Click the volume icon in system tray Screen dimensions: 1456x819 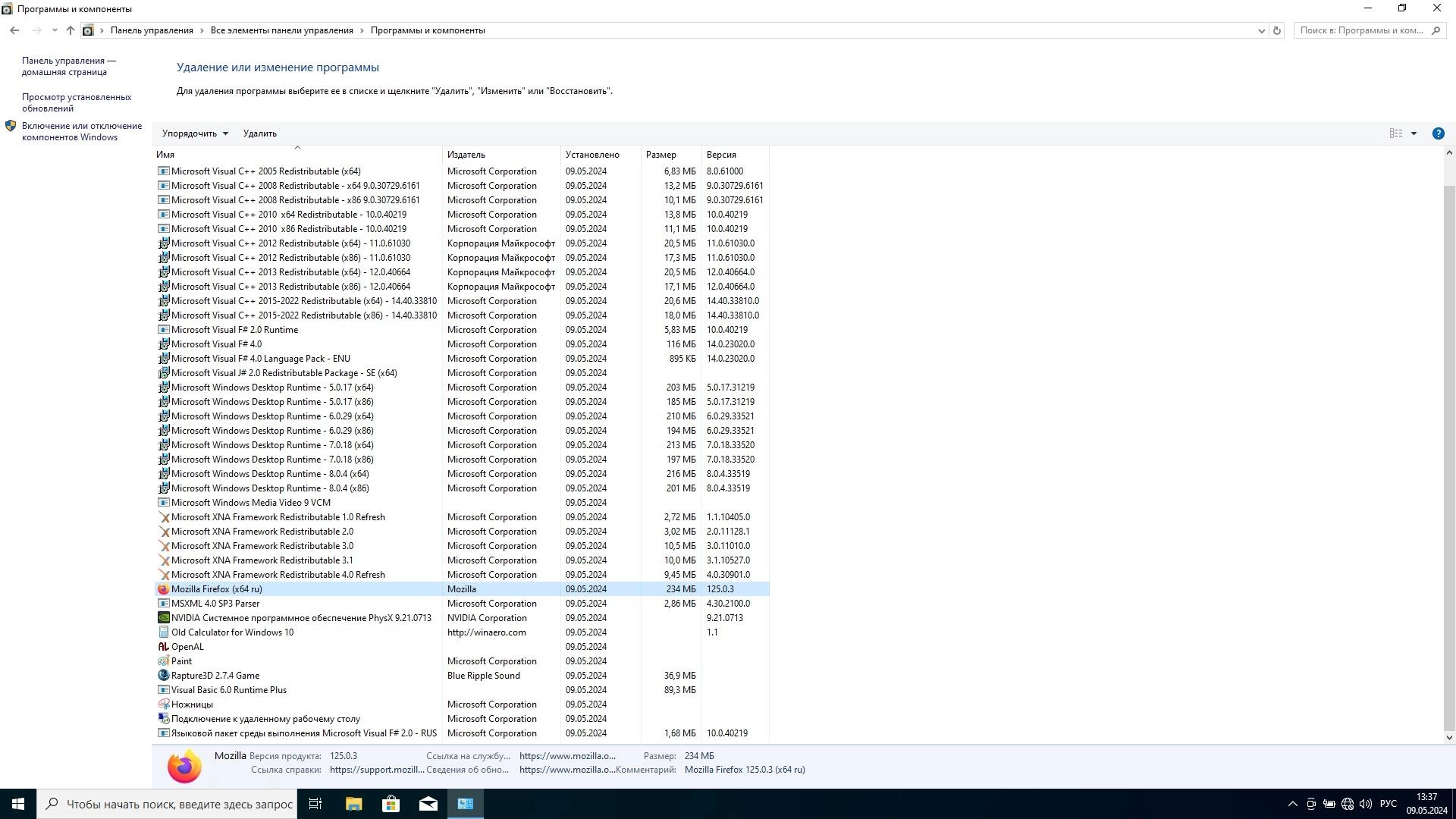1366,804
